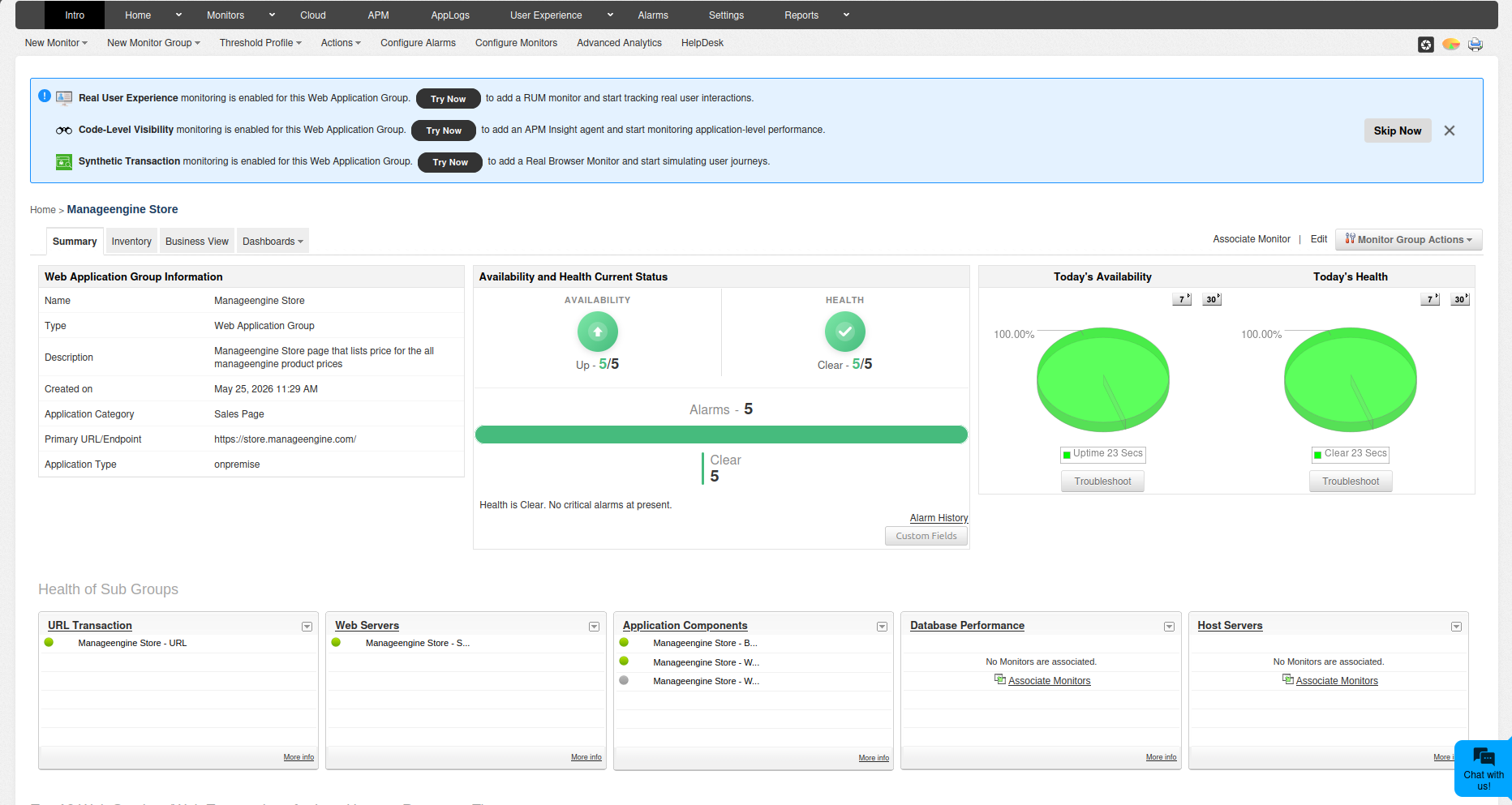Expand the User Experience menu arrow
1512x805 pixels.
pos(611,15)
